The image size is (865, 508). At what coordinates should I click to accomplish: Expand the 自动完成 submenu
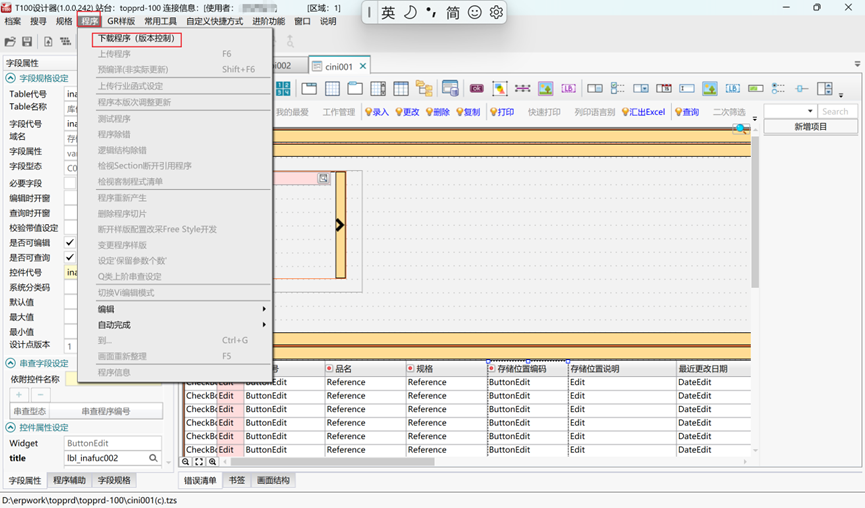coord(175,325)
